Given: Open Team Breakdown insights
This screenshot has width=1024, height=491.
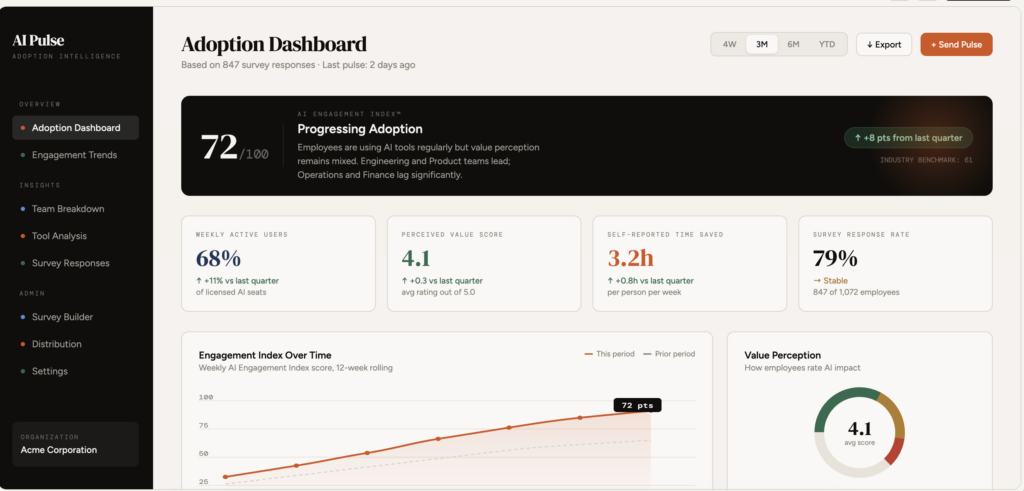Looking at the screenshot, I should pyautogui.click(x=68, y=209).
